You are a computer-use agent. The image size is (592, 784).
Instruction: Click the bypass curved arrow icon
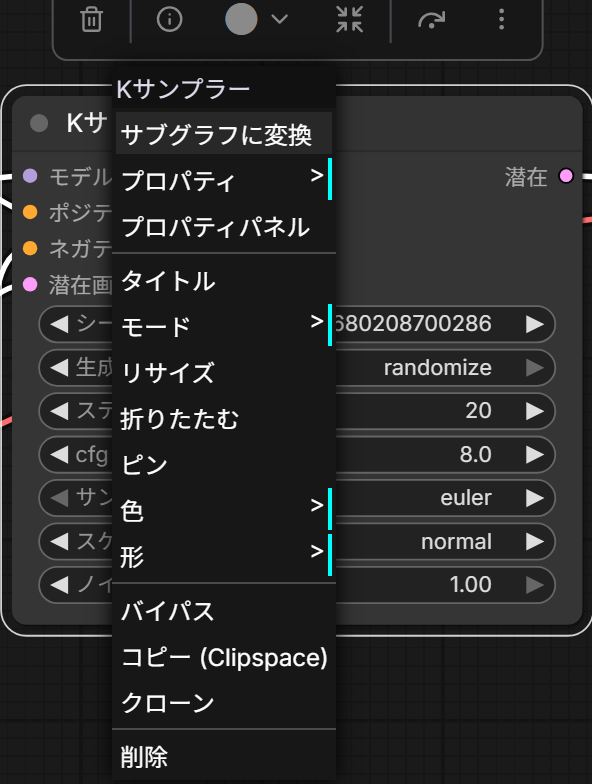431,20
